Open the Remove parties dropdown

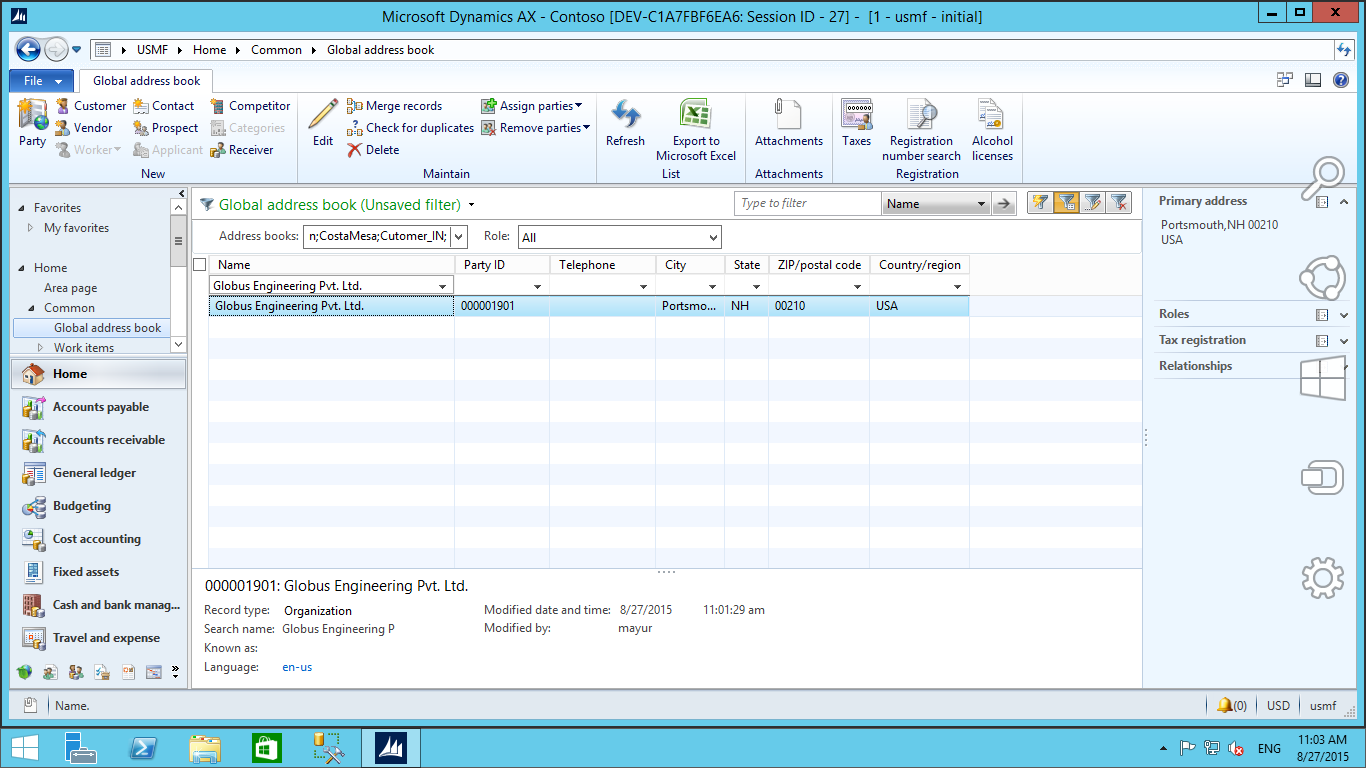[536, 128]
